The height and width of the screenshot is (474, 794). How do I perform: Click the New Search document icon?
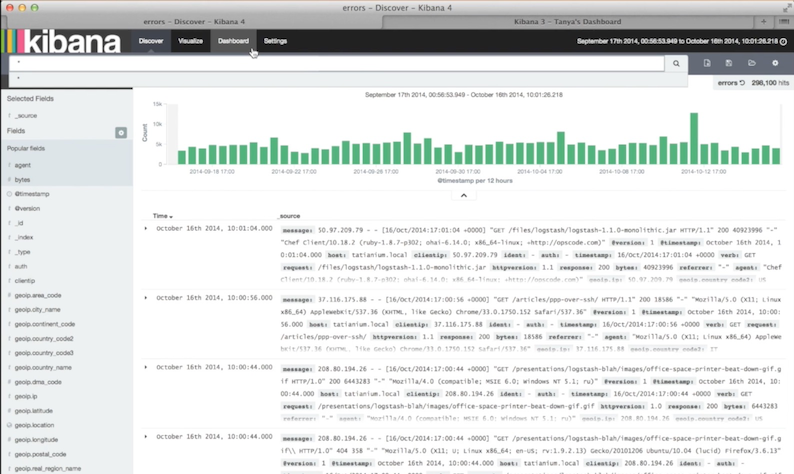[707, 63]
